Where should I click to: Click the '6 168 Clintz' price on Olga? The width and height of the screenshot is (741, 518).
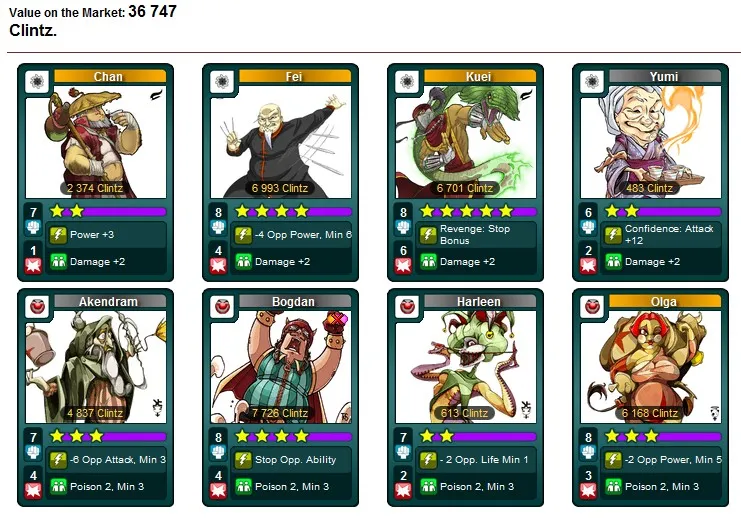650,413
